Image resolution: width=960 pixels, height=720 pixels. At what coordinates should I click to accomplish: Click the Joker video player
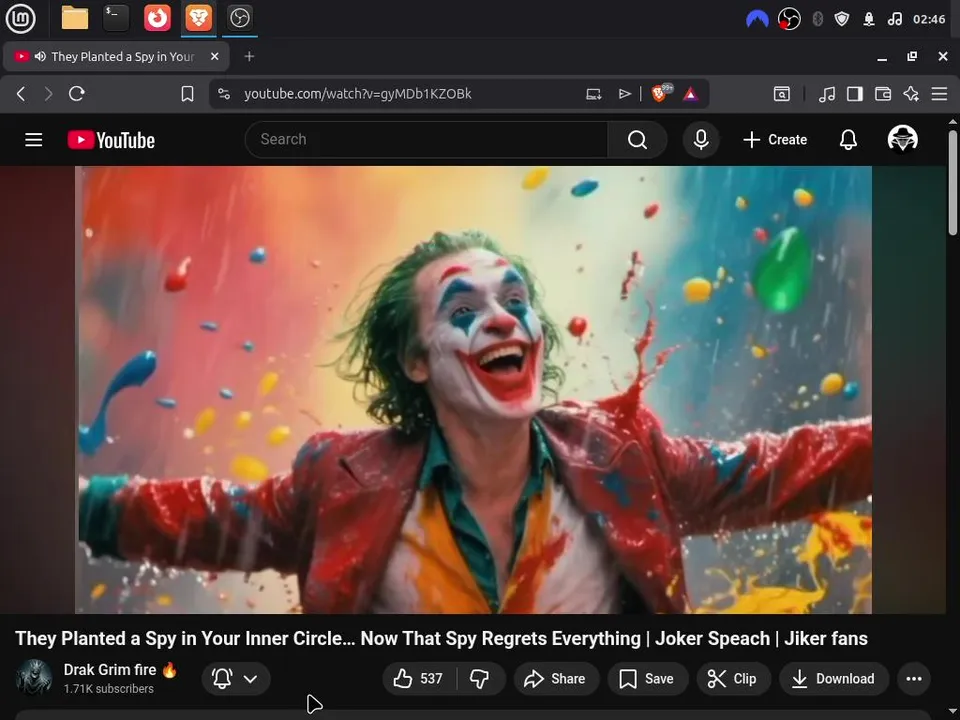[473, 389]
